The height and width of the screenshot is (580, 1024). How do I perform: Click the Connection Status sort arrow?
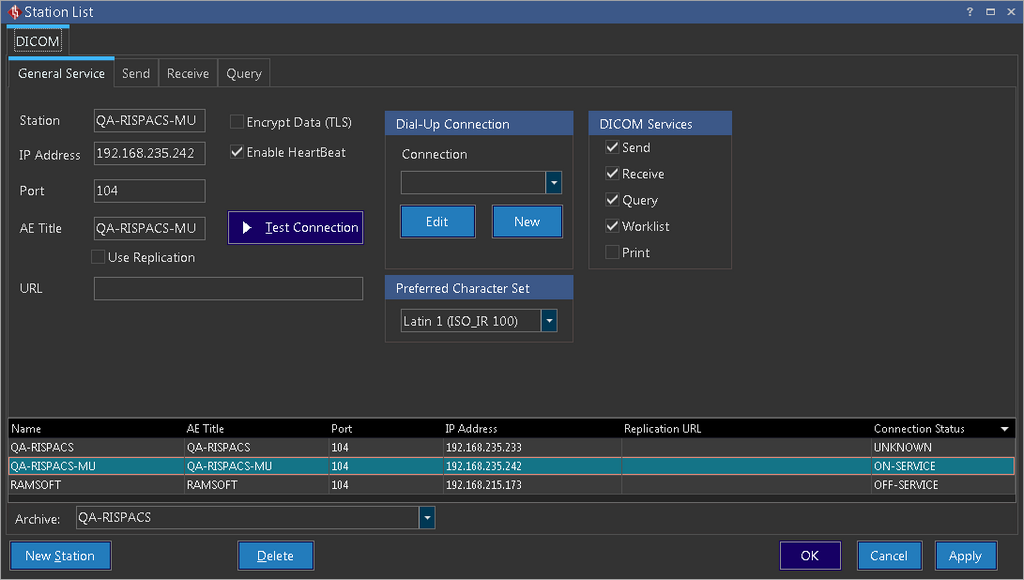coord(1004,429)
